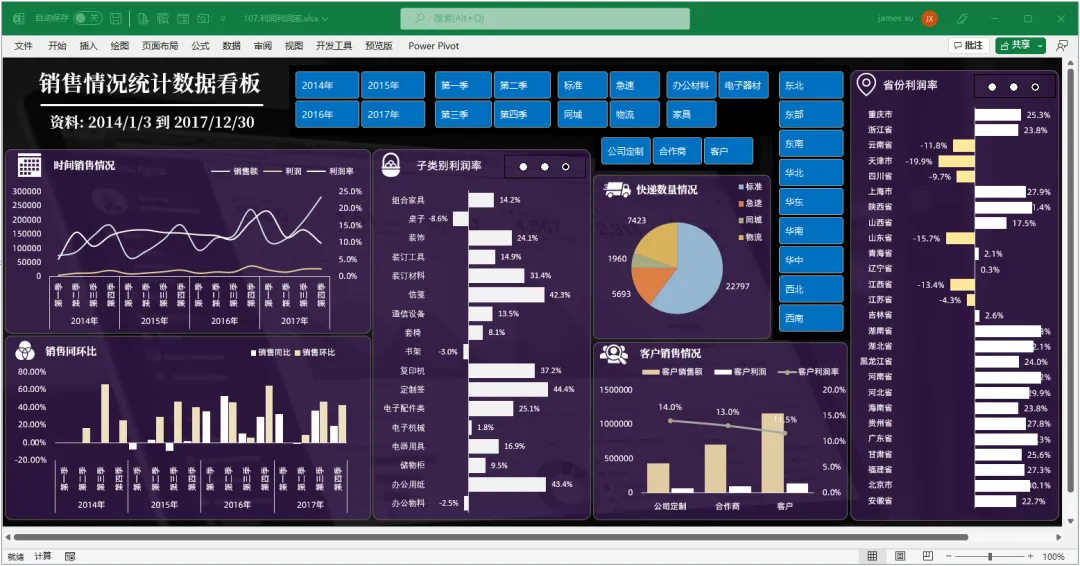Open the 文件 menu
The height and width of the screenshot is (566, 1080).
[23, 45]
